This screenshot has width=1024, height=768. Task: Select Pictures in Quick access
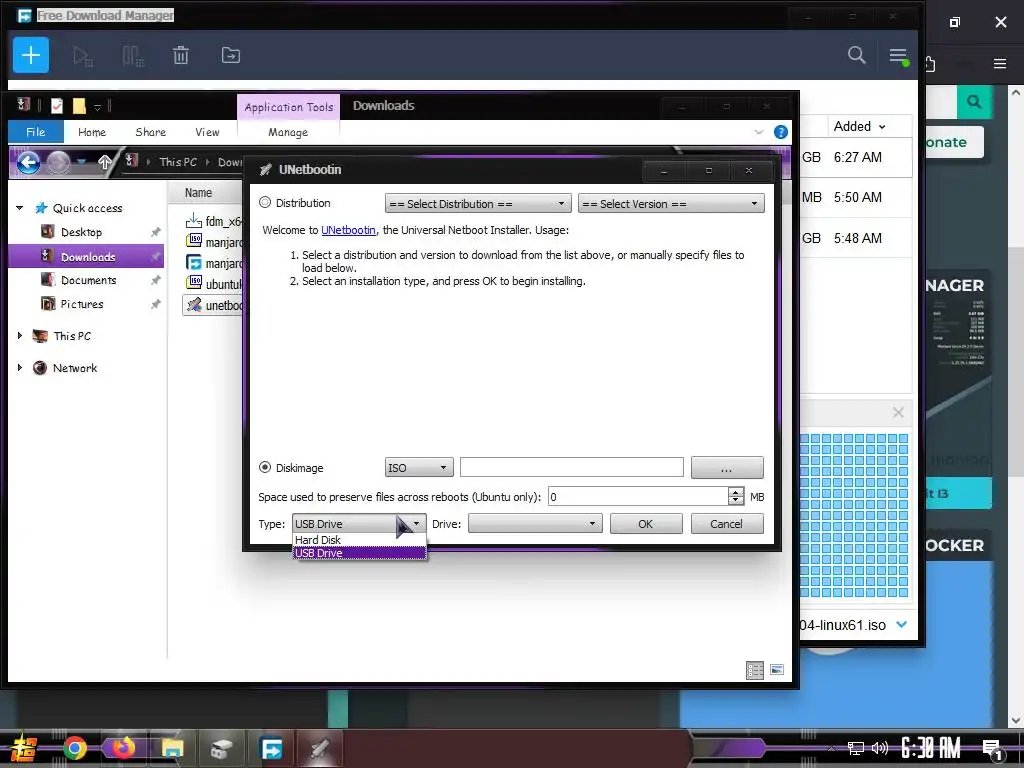pyautogui.click(x=82, y=304)
